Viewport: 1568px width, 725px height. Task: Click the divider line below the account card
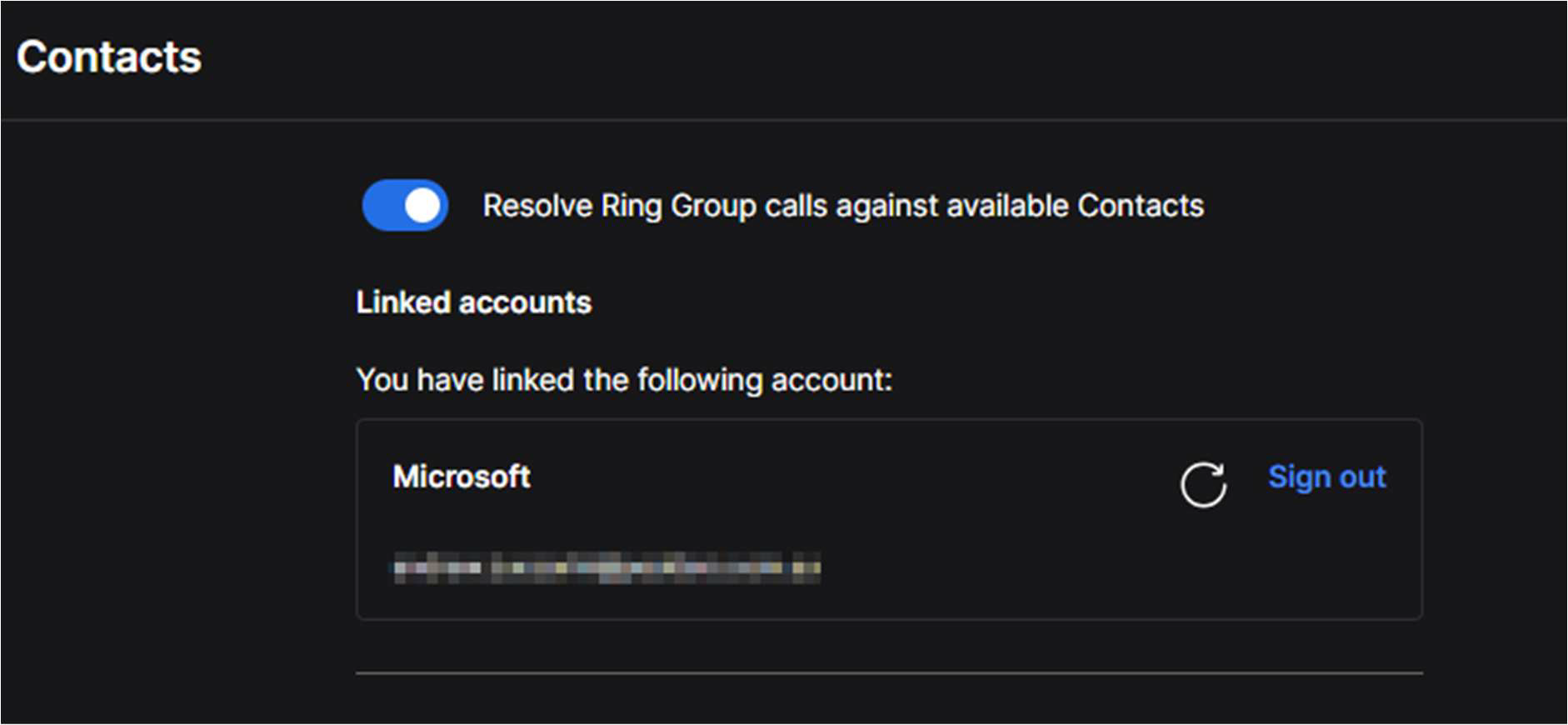pyautogui.click(x=889, y=672)
